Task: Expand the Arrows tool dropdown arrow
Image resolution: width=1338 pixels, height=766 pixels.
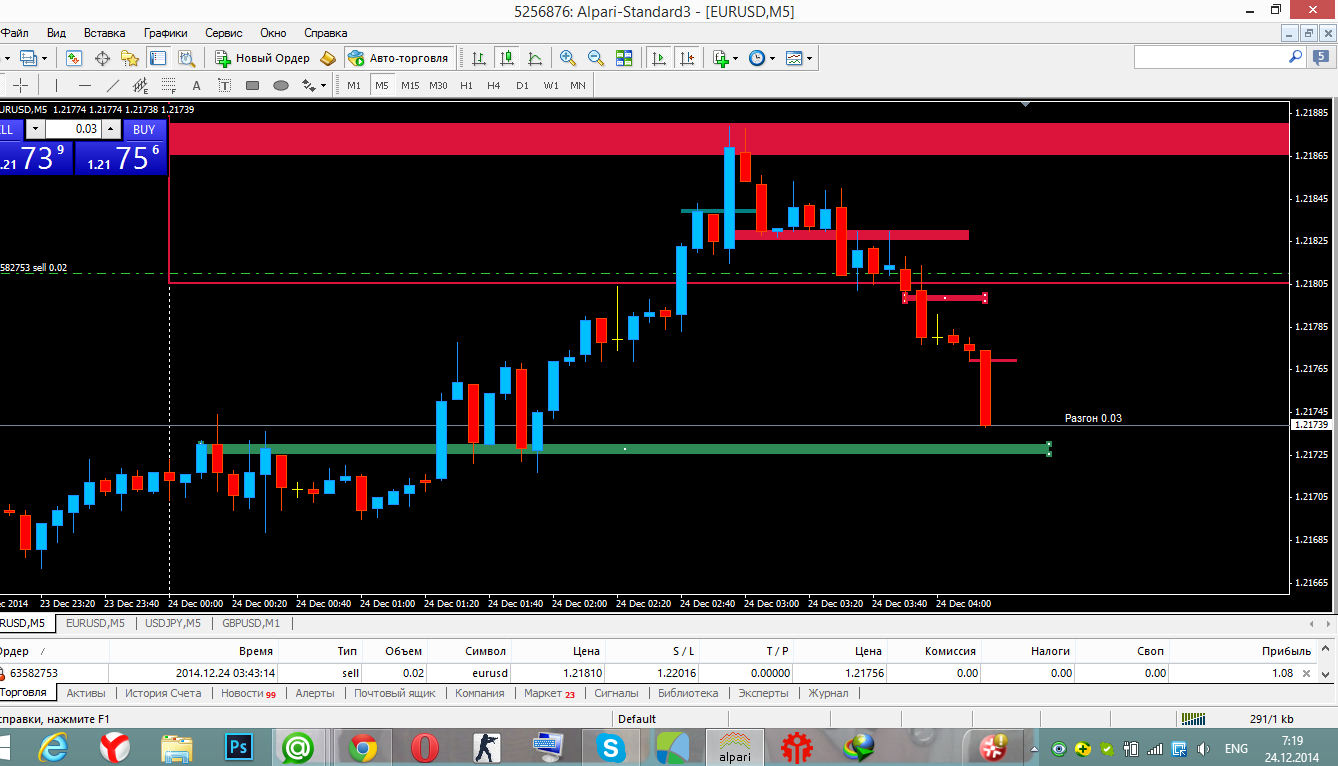Action: [x=324, y=85]
